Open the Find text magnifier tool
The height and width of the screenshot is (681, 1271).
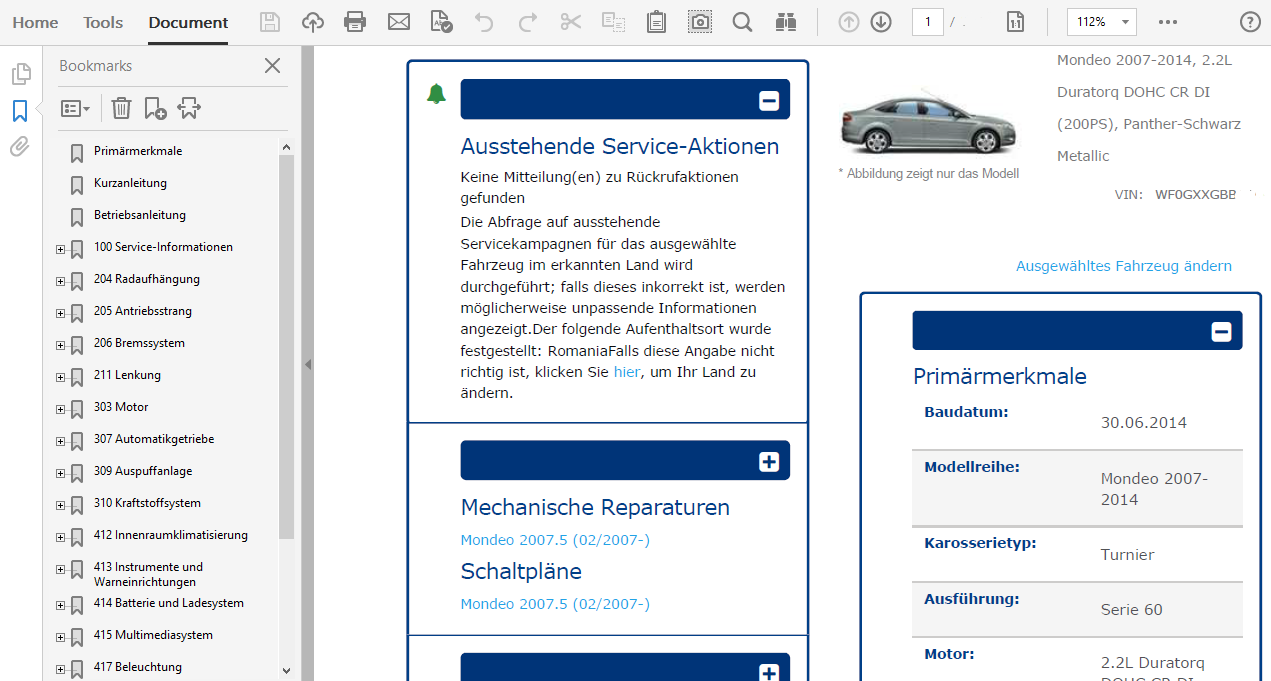[x=742, y=22]
